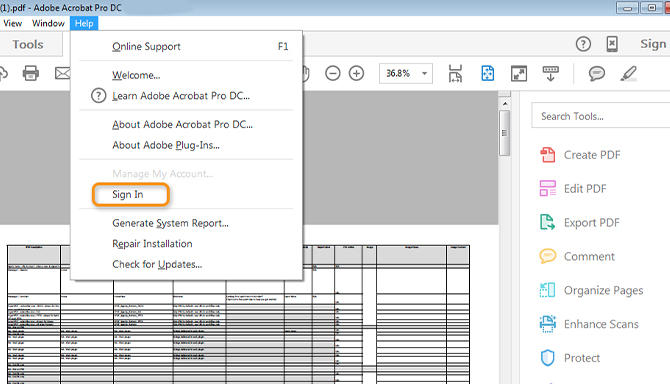Select Check for Updates menu item

tap(157, 264)
